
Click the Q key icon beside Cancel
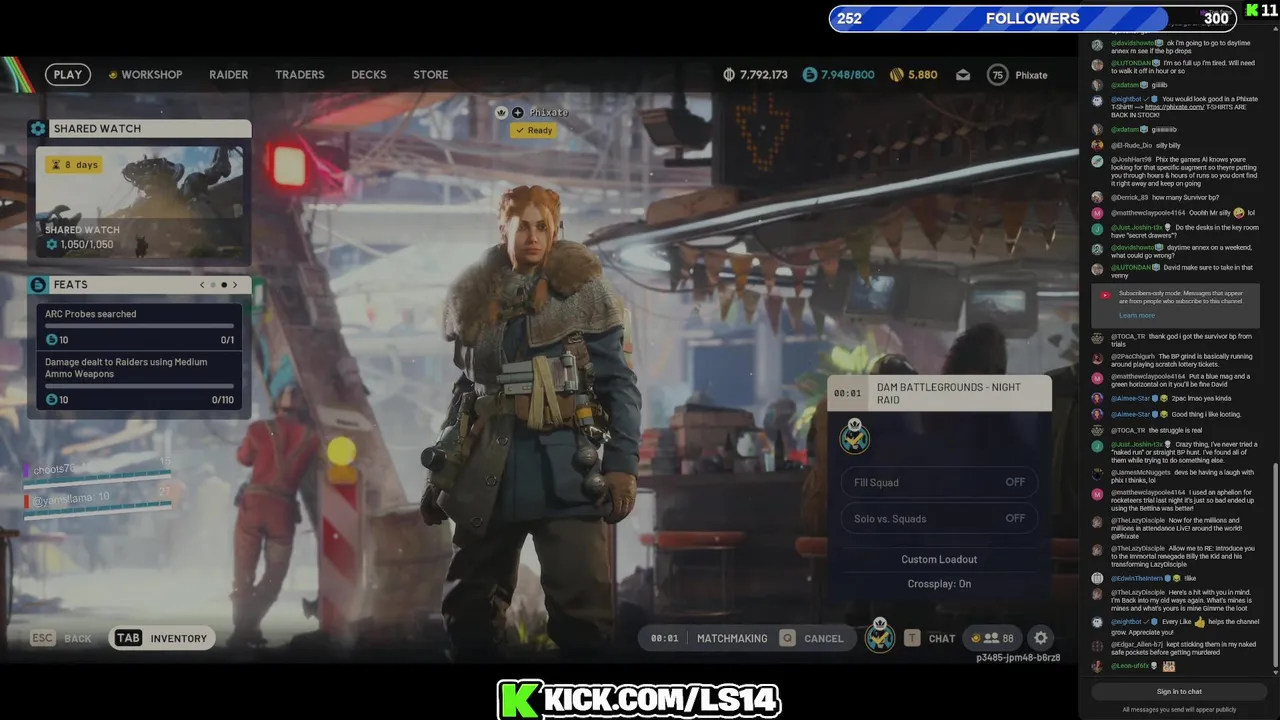788,638
